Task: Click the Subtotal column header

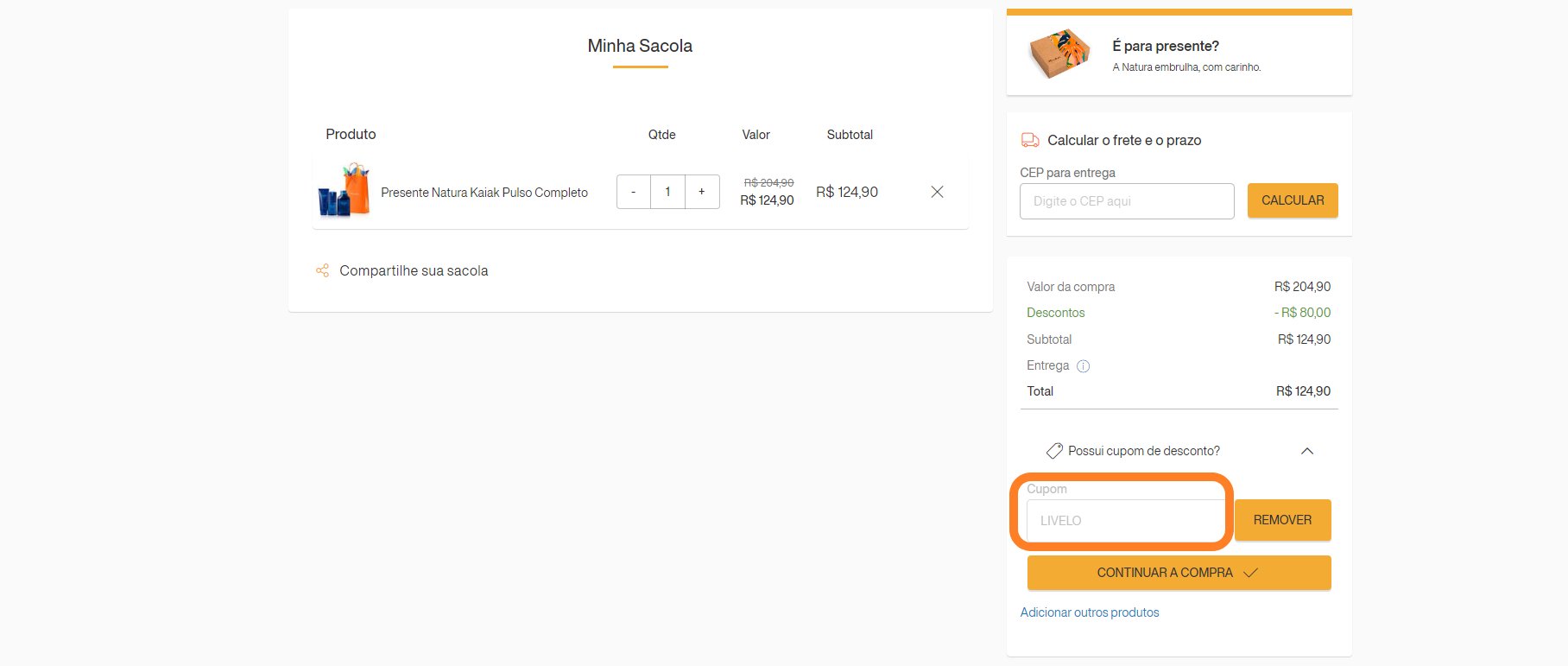Action: pyautogui.click(x=850, y=135)
